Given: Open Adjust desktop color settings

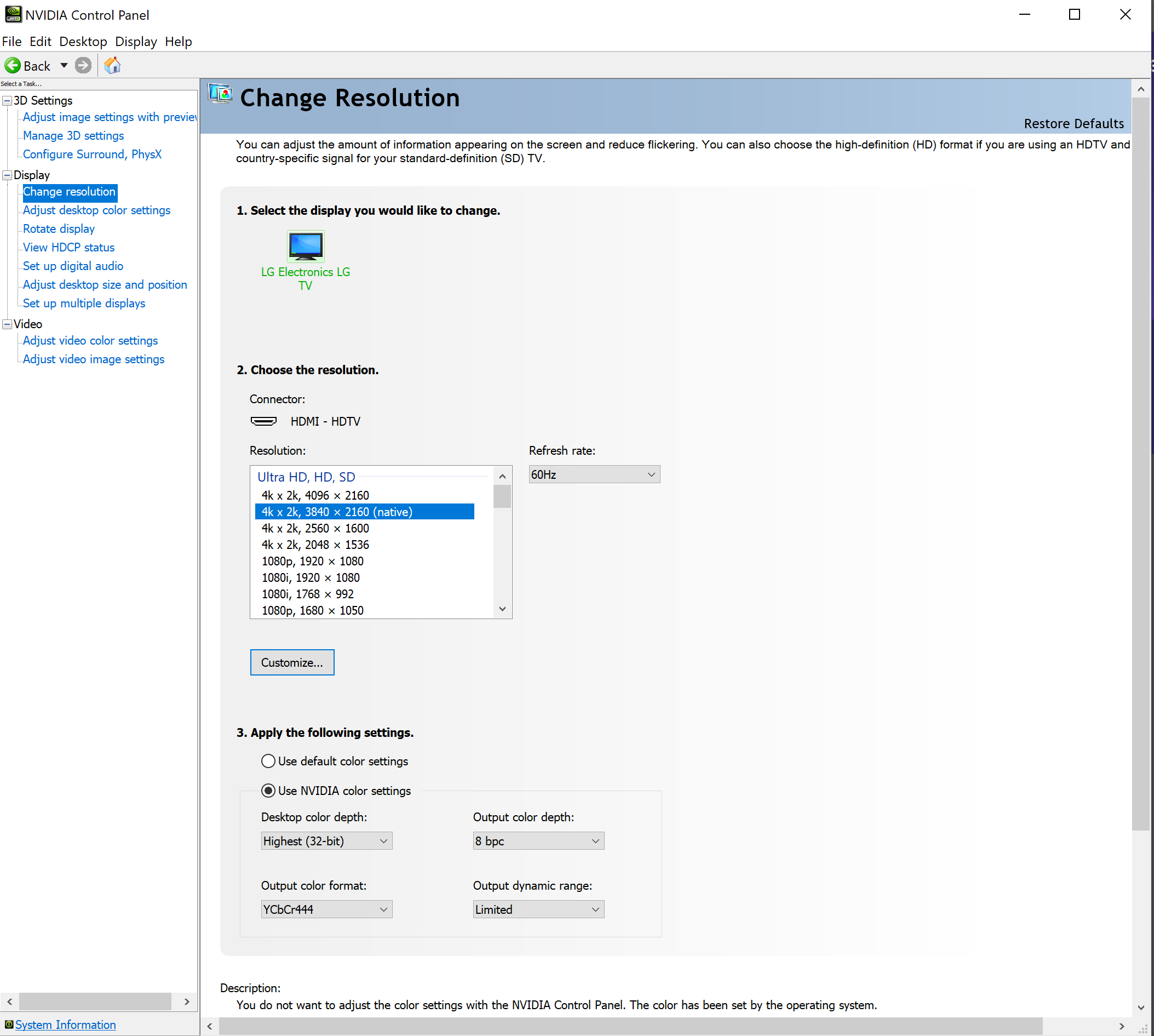Looking at the screenshot, I should pos(97,210).
